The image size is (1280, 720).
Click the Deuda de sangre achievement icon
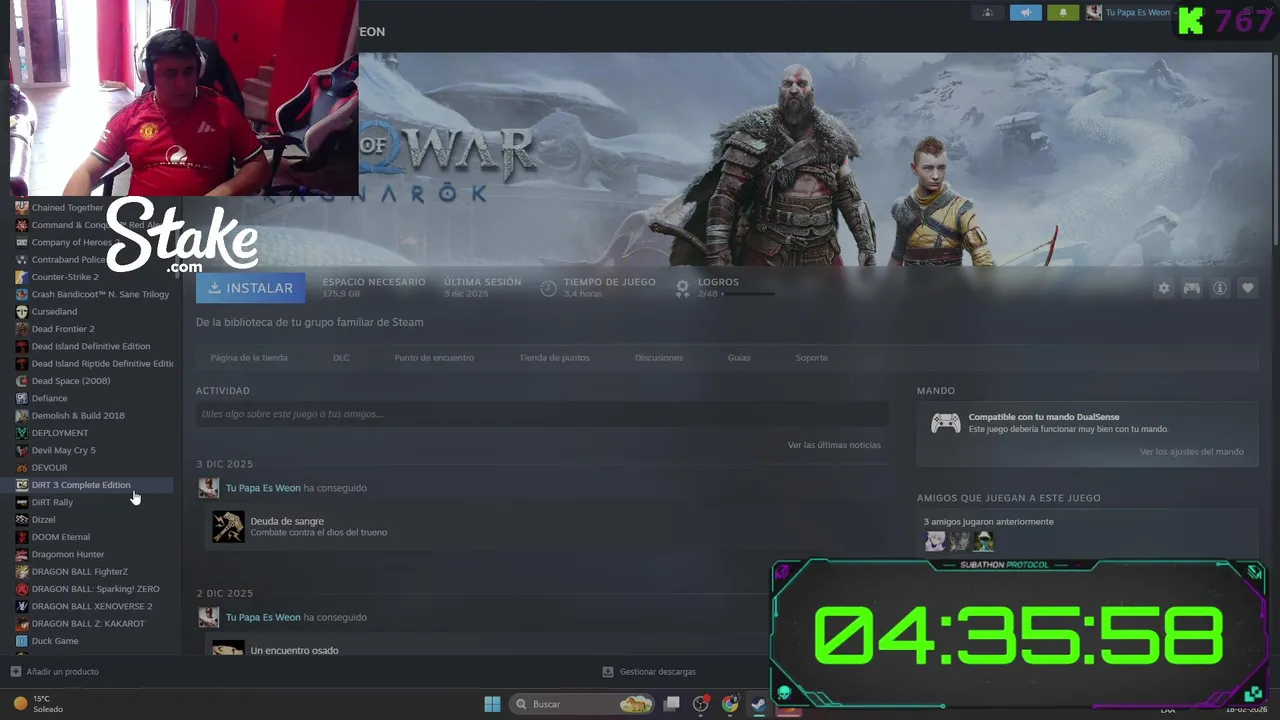click(228, 526)
